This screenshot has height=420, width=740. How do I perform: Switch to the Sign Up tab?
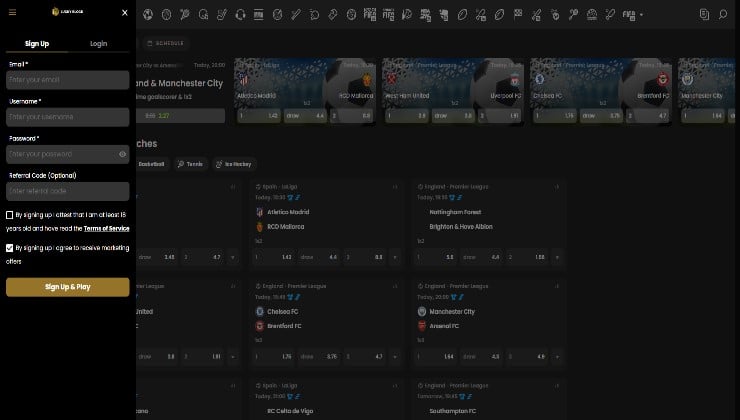coord(37,43)
